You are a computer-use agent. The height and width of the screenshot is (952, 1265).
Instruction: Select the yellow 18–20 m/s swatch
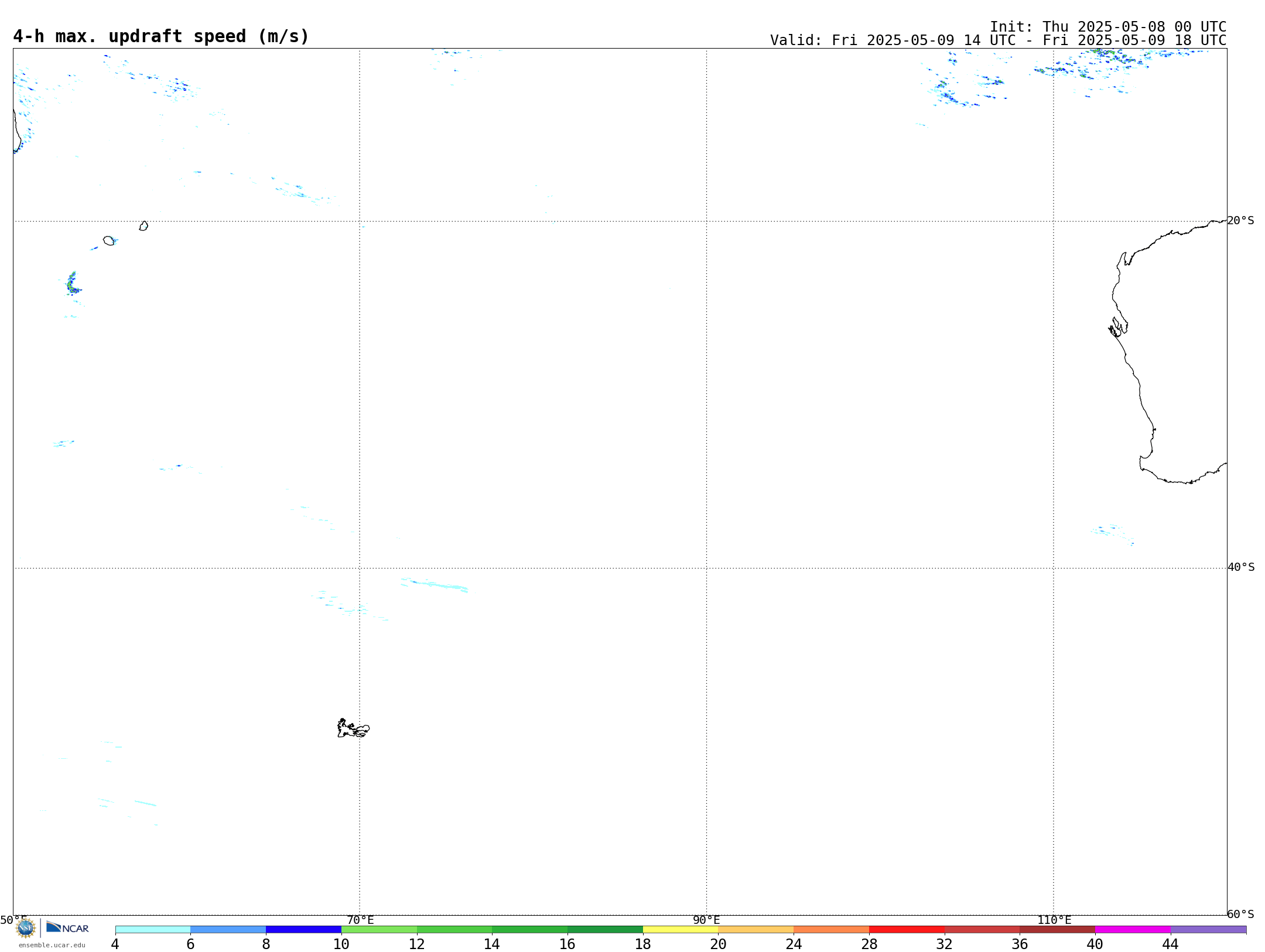681,930
